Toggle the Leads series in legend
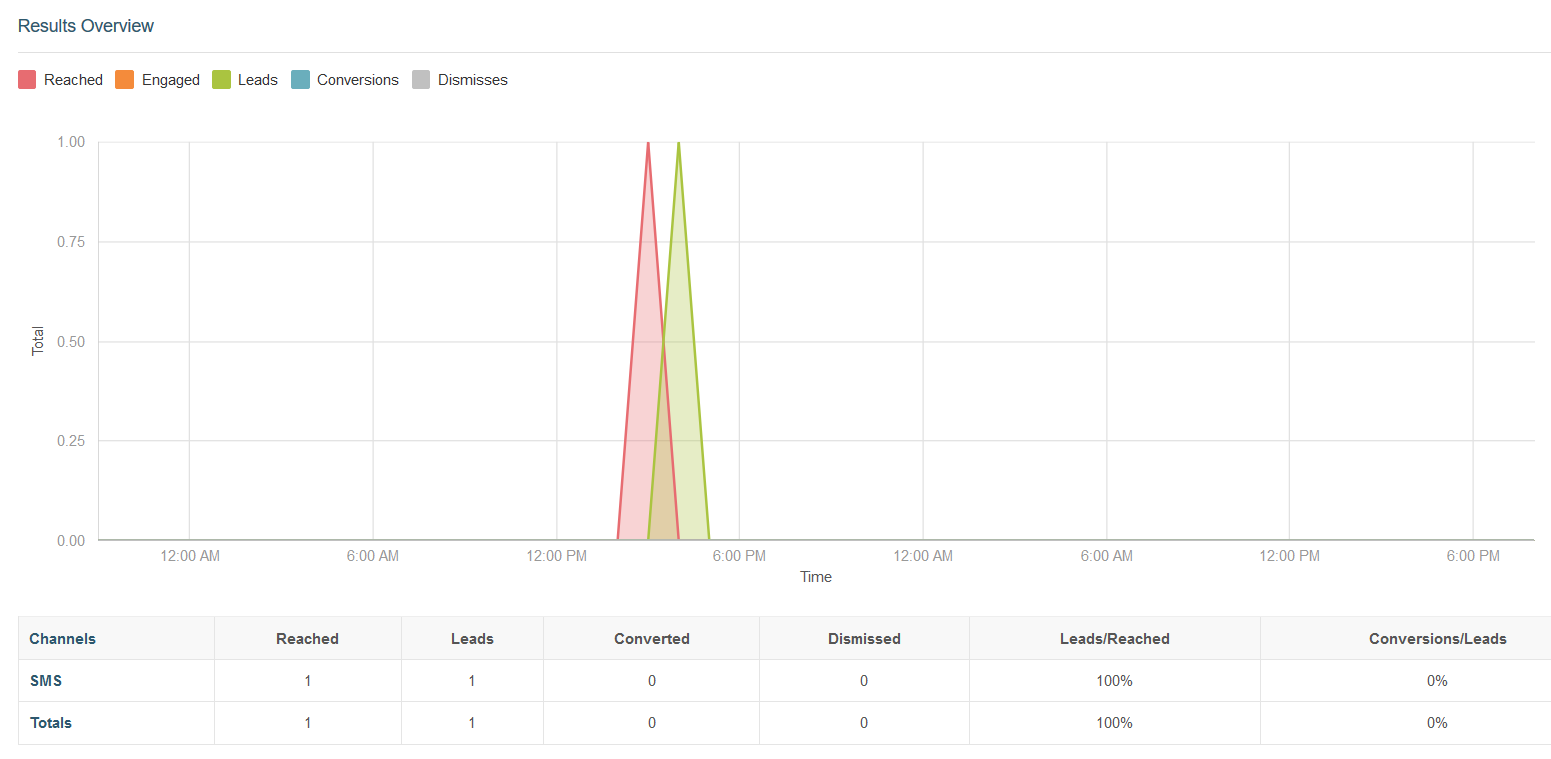This screenshot has width=1551, height=759. pyautogui.click(x=245, y=80)
